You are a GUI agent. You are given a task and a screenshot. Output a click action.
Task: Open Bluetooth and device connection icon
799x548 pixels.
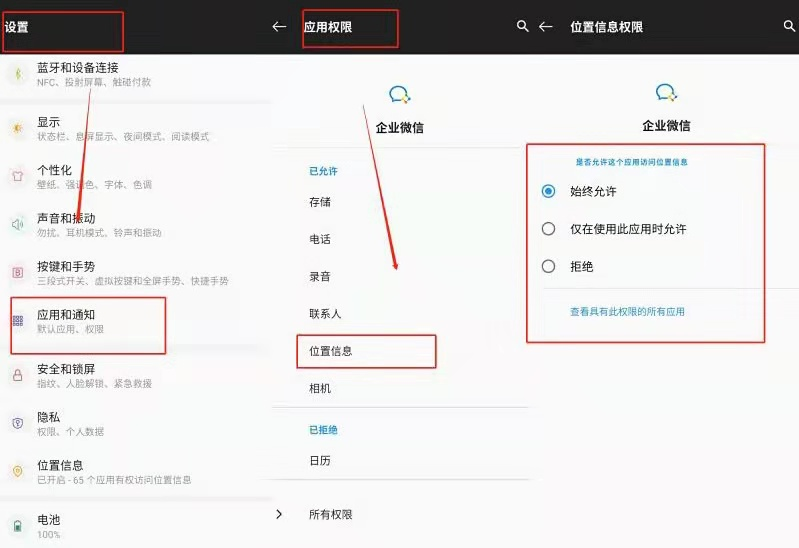tap(18, 74)
